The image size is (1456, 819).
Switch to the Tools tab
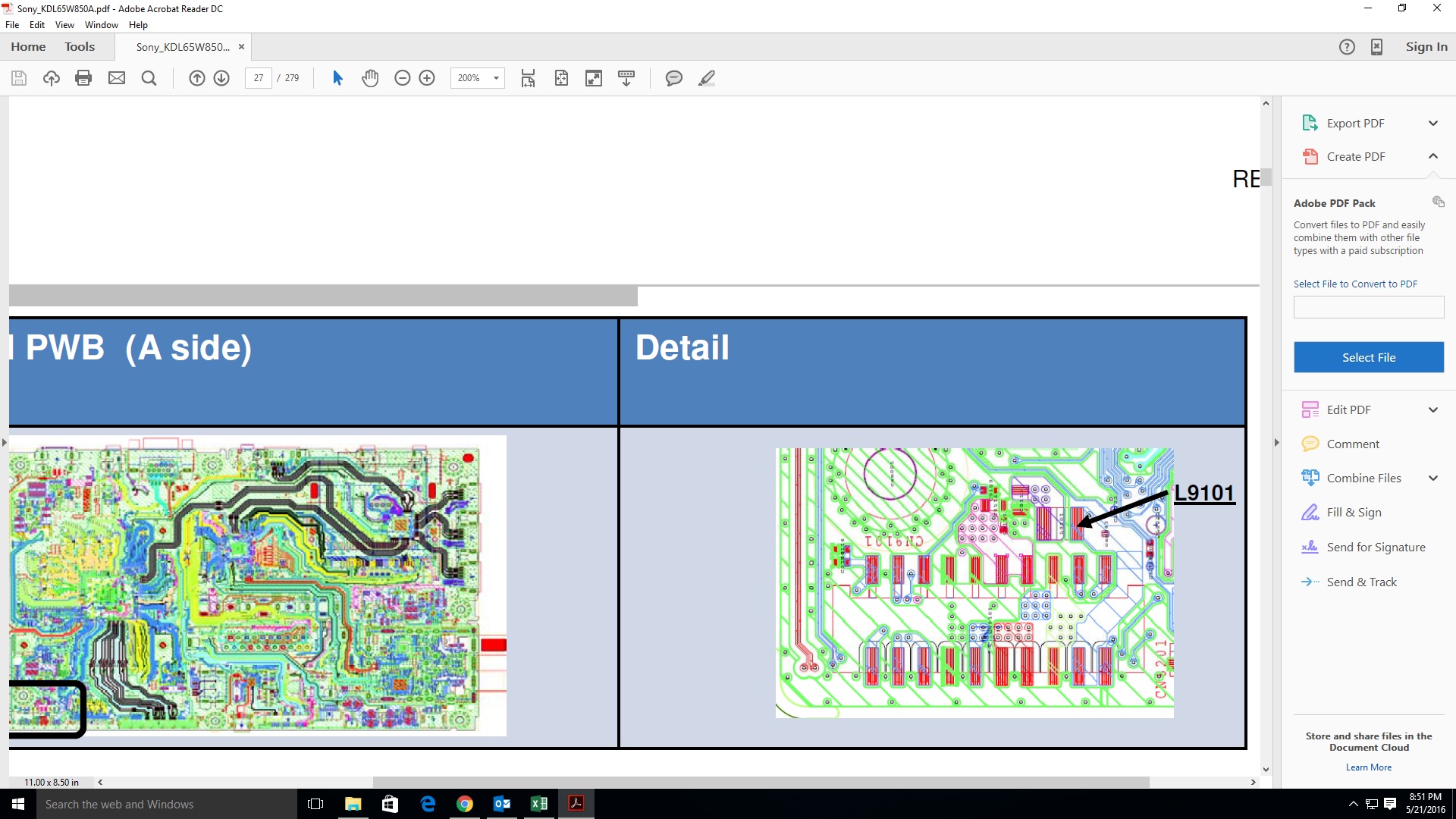(x=80, y=46)
